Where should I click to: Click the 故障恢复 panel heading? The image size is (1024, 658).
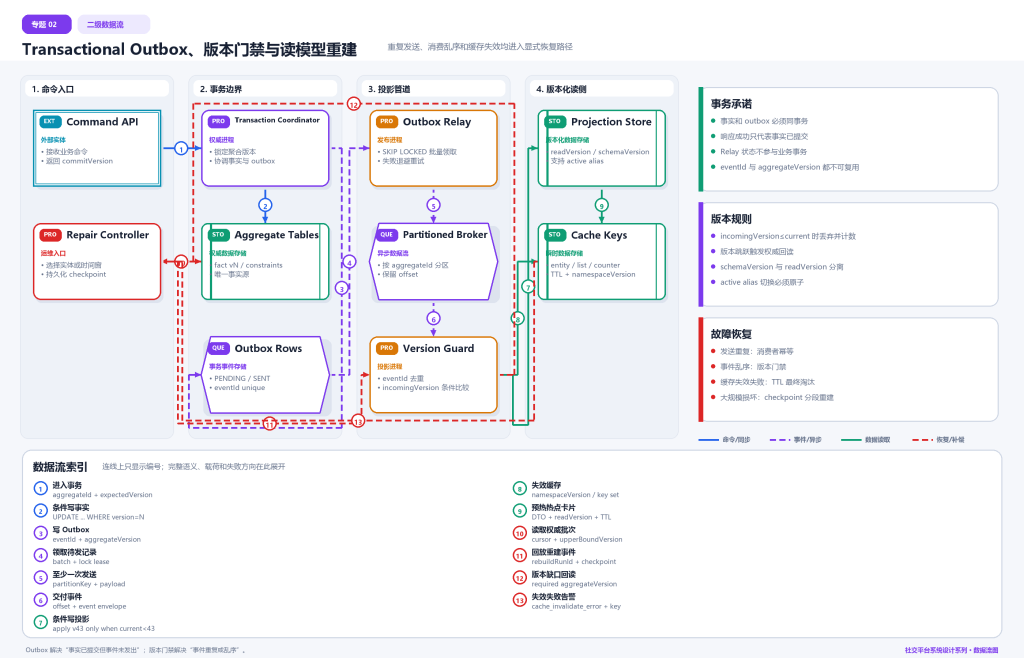[731, 334]
